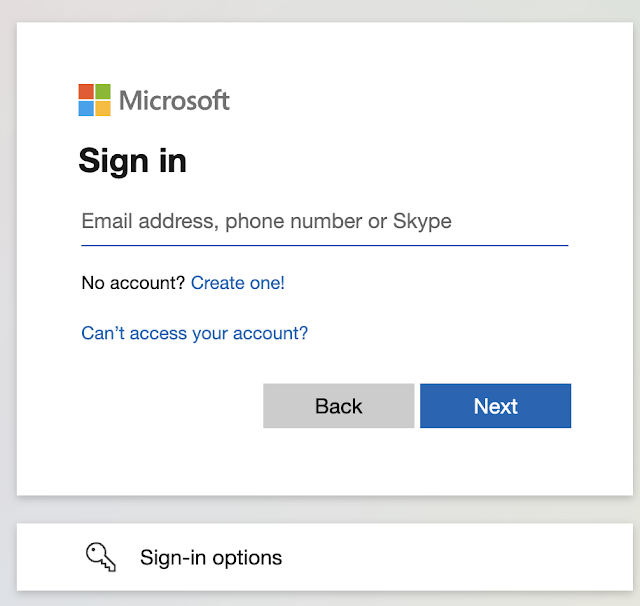Click the underline beneath the email field
This screenshot has width=640, height=606.
click(324, 245)
